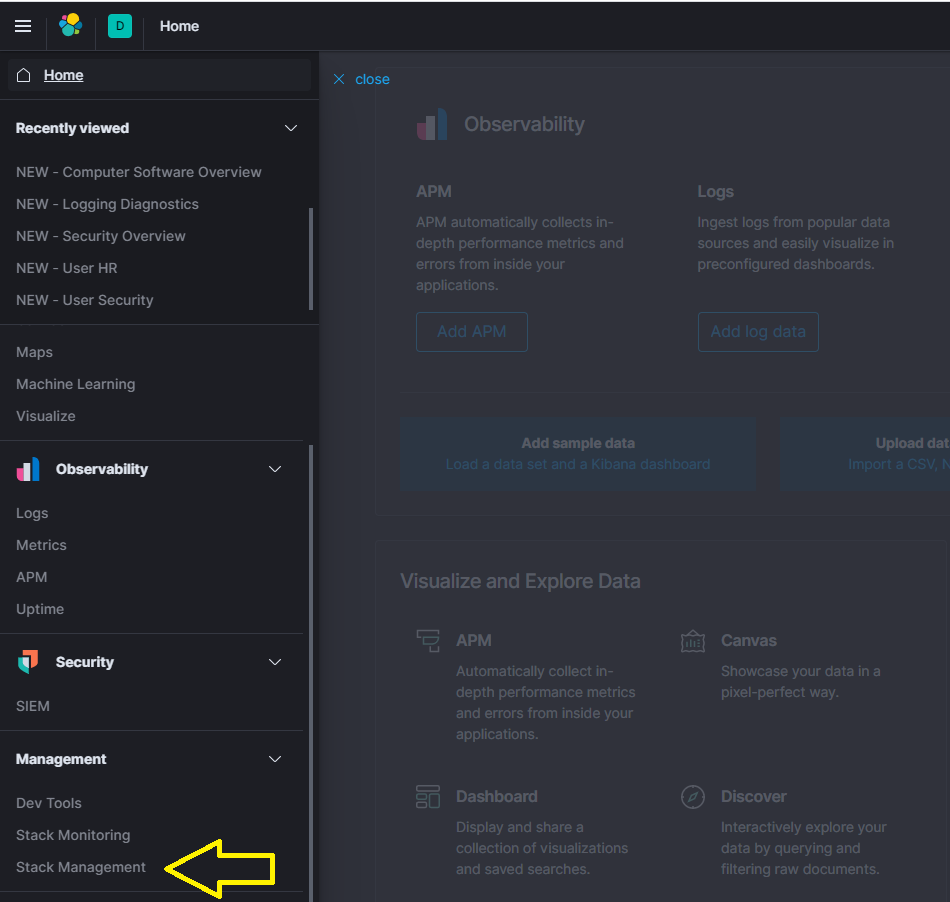Click the Canvas heading

click(749, 641)
